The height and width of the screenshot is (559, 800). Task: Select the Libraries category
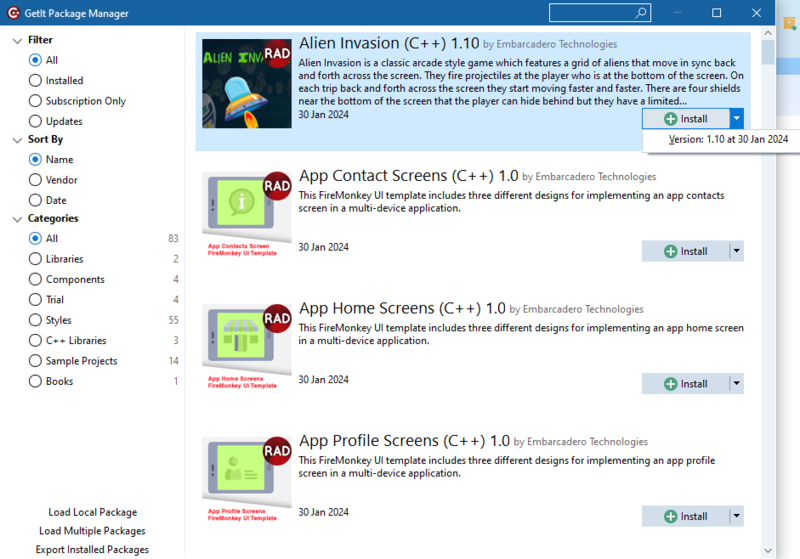point(35,259)
